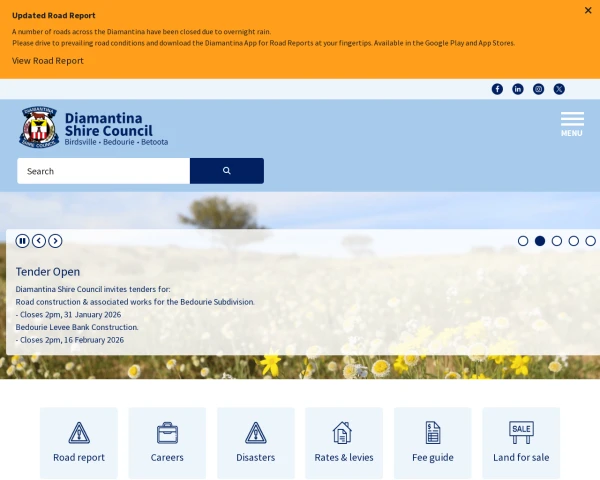600x480 pixels.
Task: Jump to fourth carousel slide dot
Action: [x=574, y=241]
